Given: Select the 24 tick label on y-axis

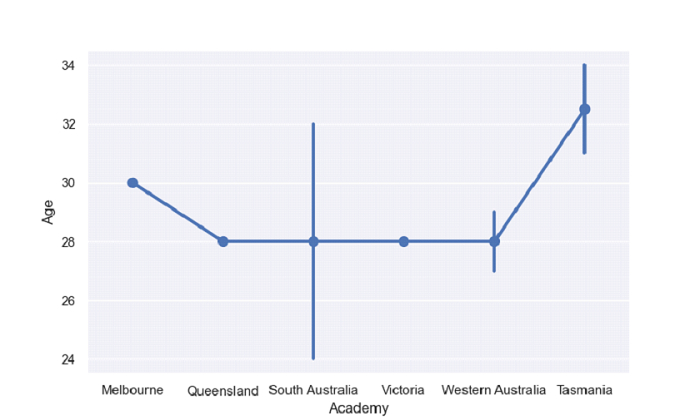Looking at the screenshot, I should [70, 359].
